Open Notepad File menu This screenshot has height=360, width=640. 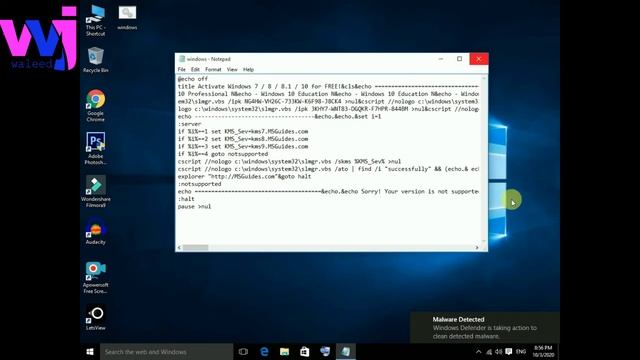tap(182, 69)
